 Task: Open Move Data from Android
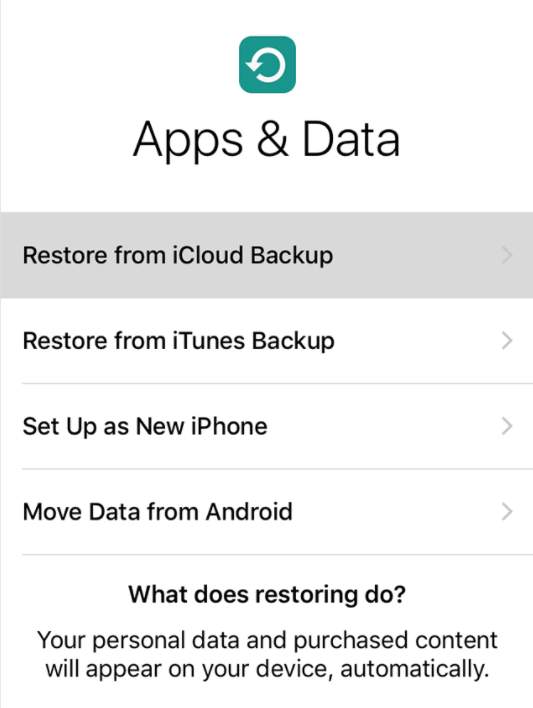pos(266,512)
